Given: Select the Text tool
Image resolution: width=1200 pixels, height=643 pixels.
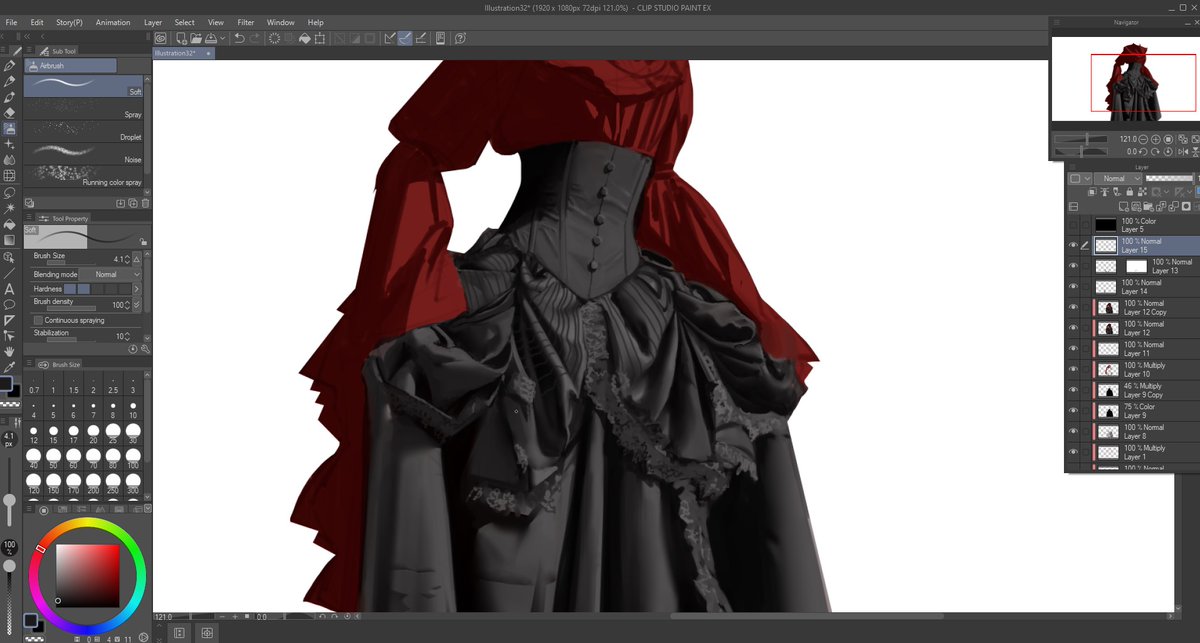Looking at the screenshot, I should coord(9,288).
